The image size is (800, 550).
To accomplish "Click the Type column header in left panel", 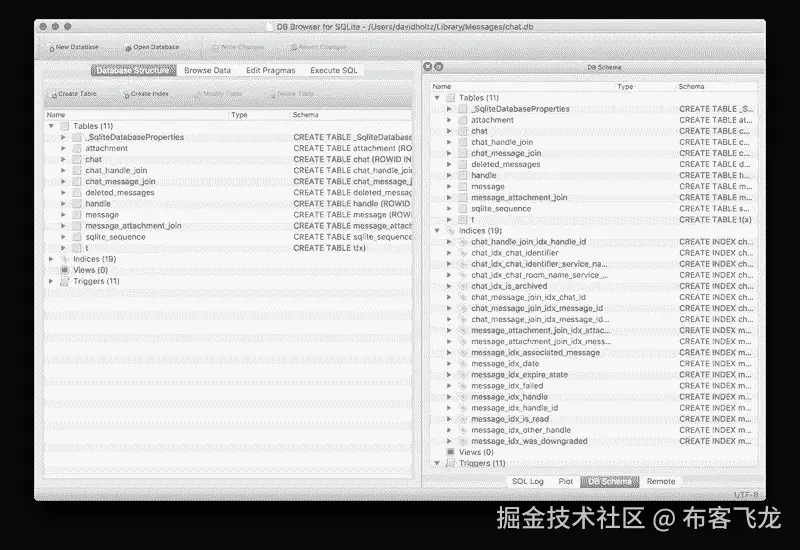I will 259,115.
